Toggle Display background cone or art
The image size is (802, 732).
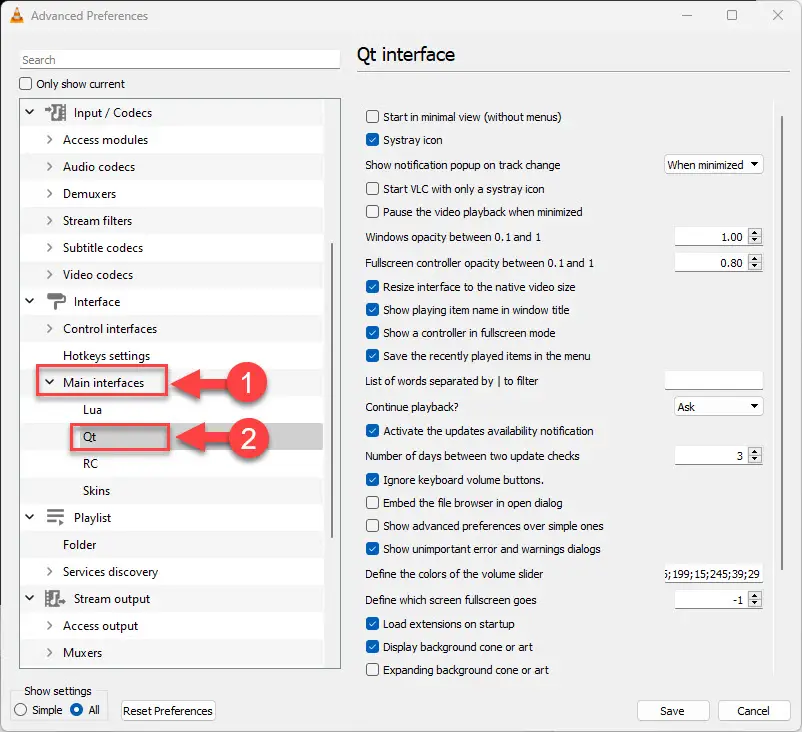tap(372, 647)
